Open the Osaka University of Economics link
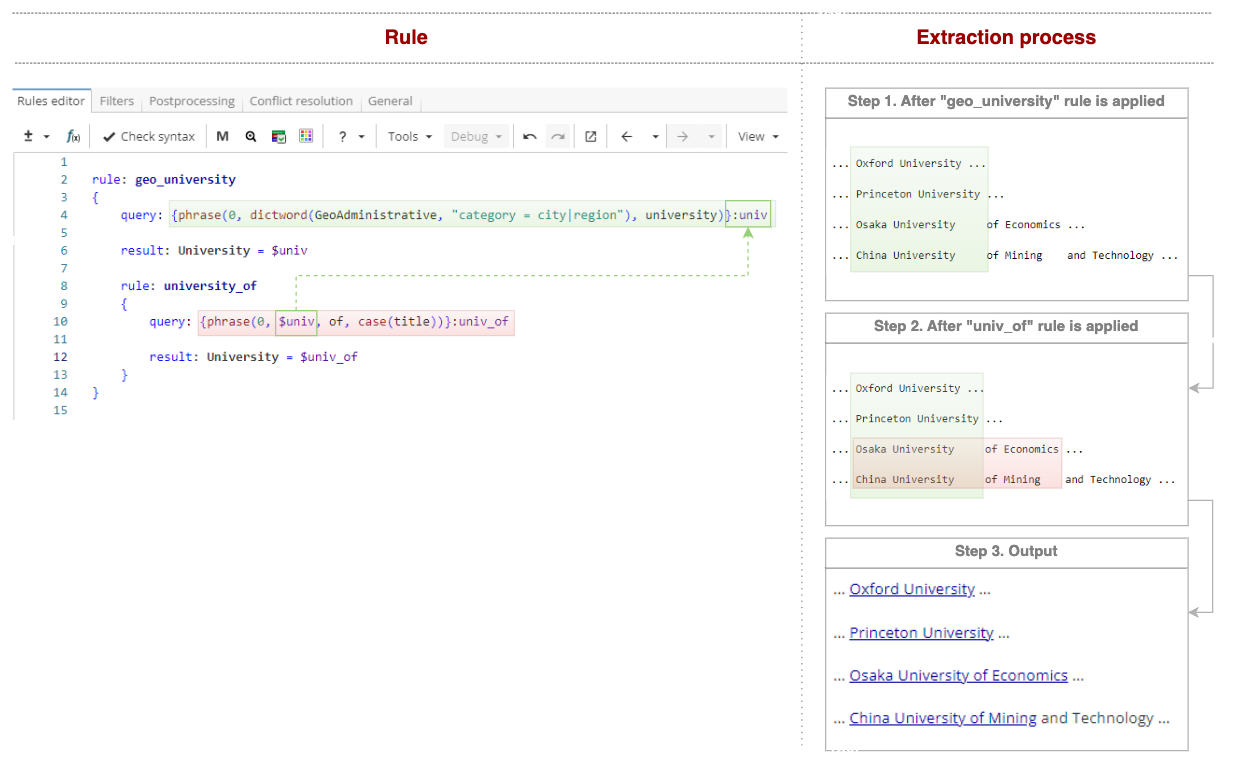 coord(958,675)
